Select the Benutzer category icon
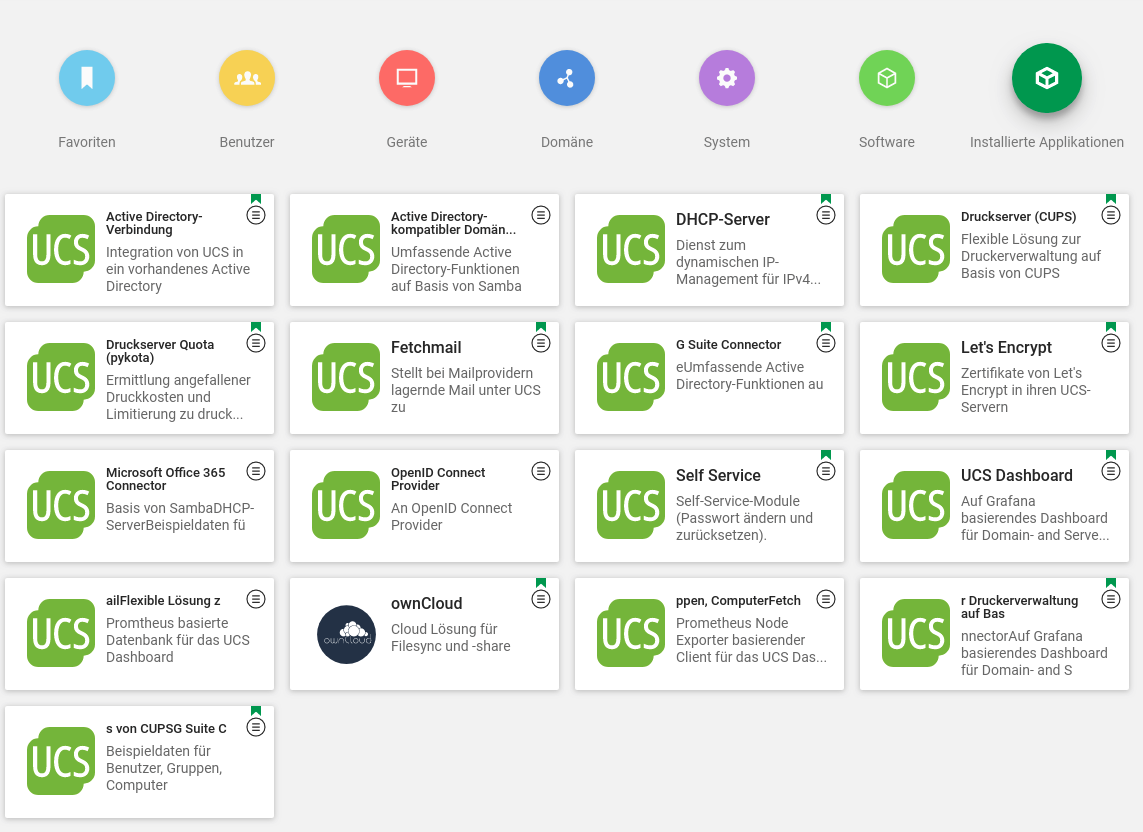 click(247, 78)
